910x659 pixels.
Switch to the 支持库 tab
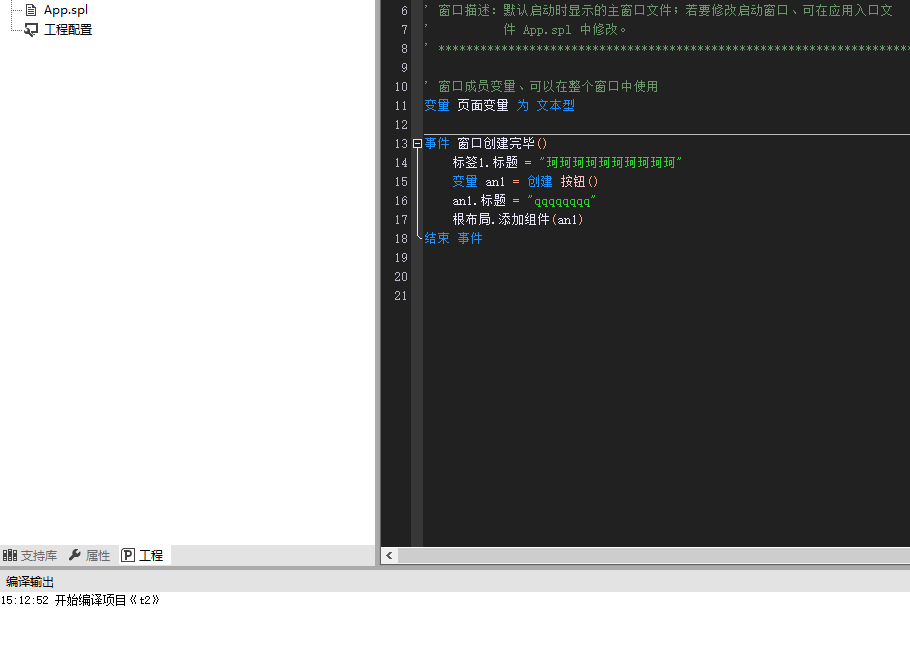pyautogui.click(x=38, y=555)
